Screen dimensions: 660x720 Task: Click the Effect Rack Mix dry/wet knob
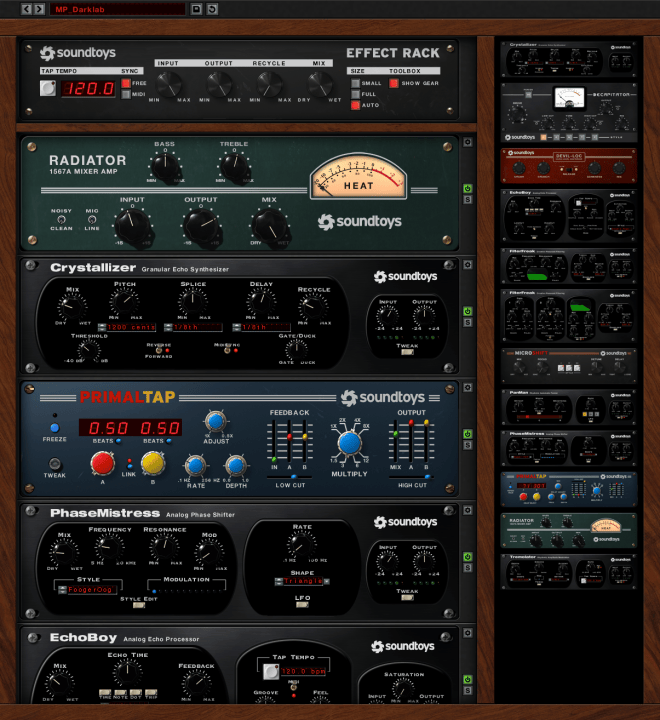[x=320, y=84]
